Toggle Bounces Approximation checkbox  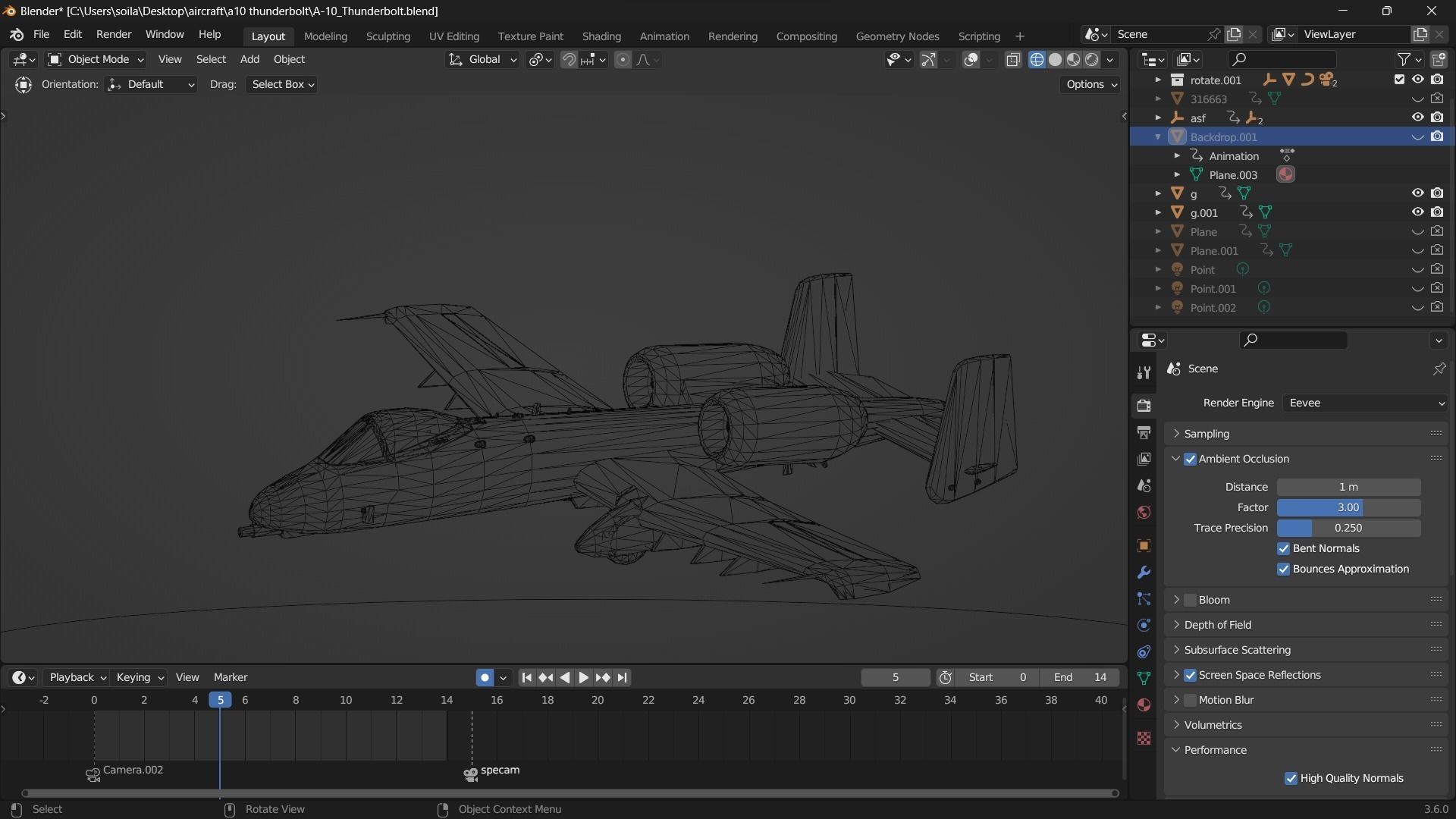[1283, 569]
